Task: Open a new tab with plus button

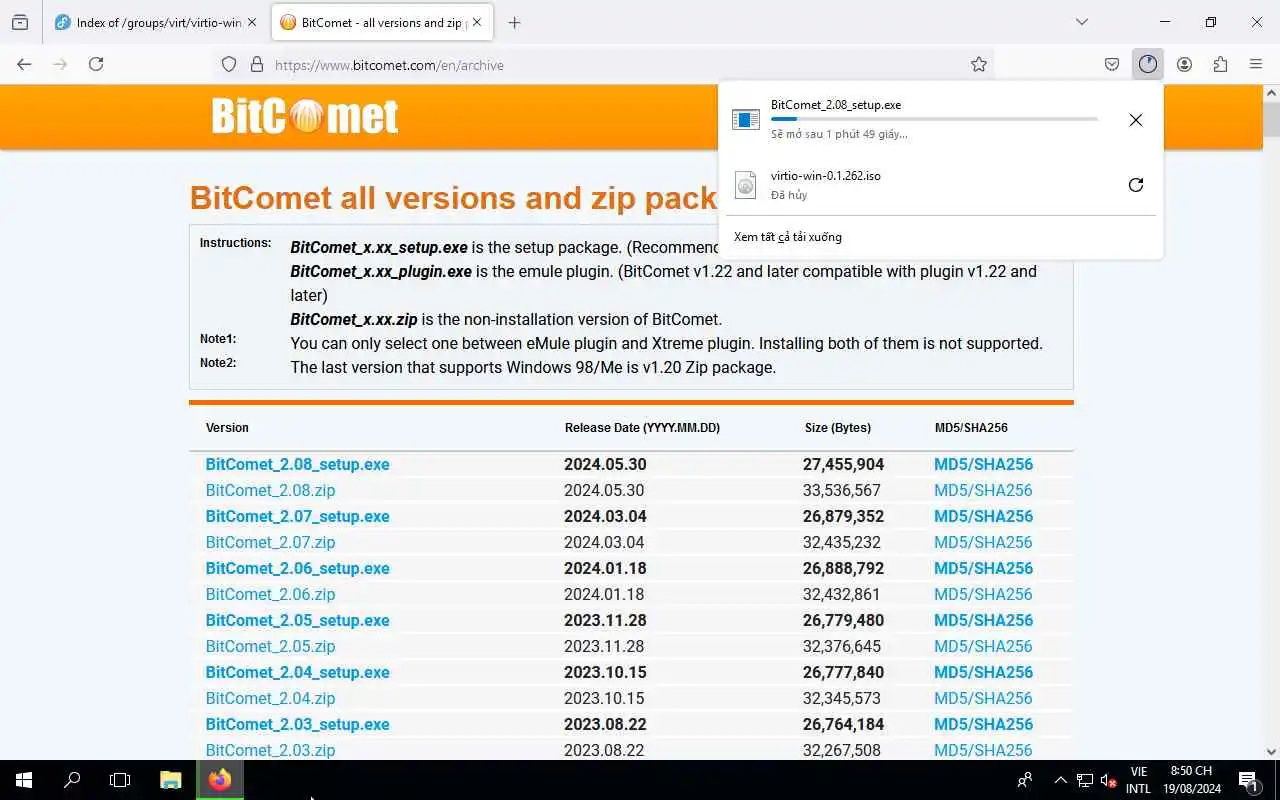Action: point(514,22)
